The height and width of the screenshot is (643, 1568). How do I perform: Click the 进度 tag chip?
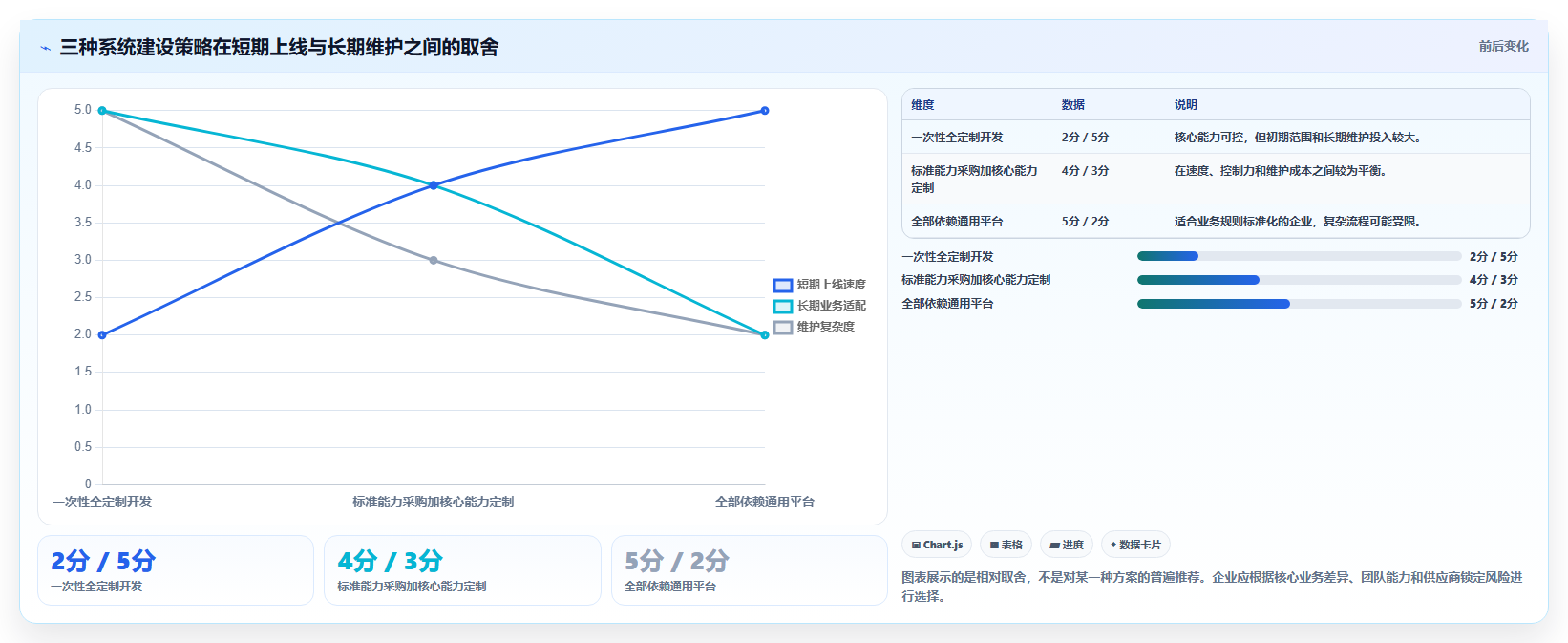coord(1067,545)
